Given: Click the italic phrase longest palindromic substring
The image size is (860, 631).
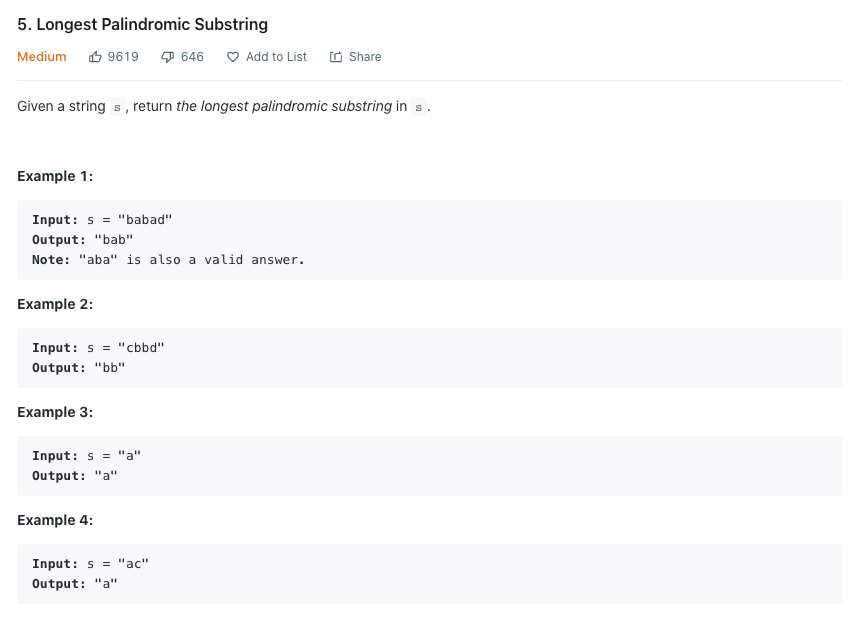Looking at the screenshot, I should pos(296,106).
